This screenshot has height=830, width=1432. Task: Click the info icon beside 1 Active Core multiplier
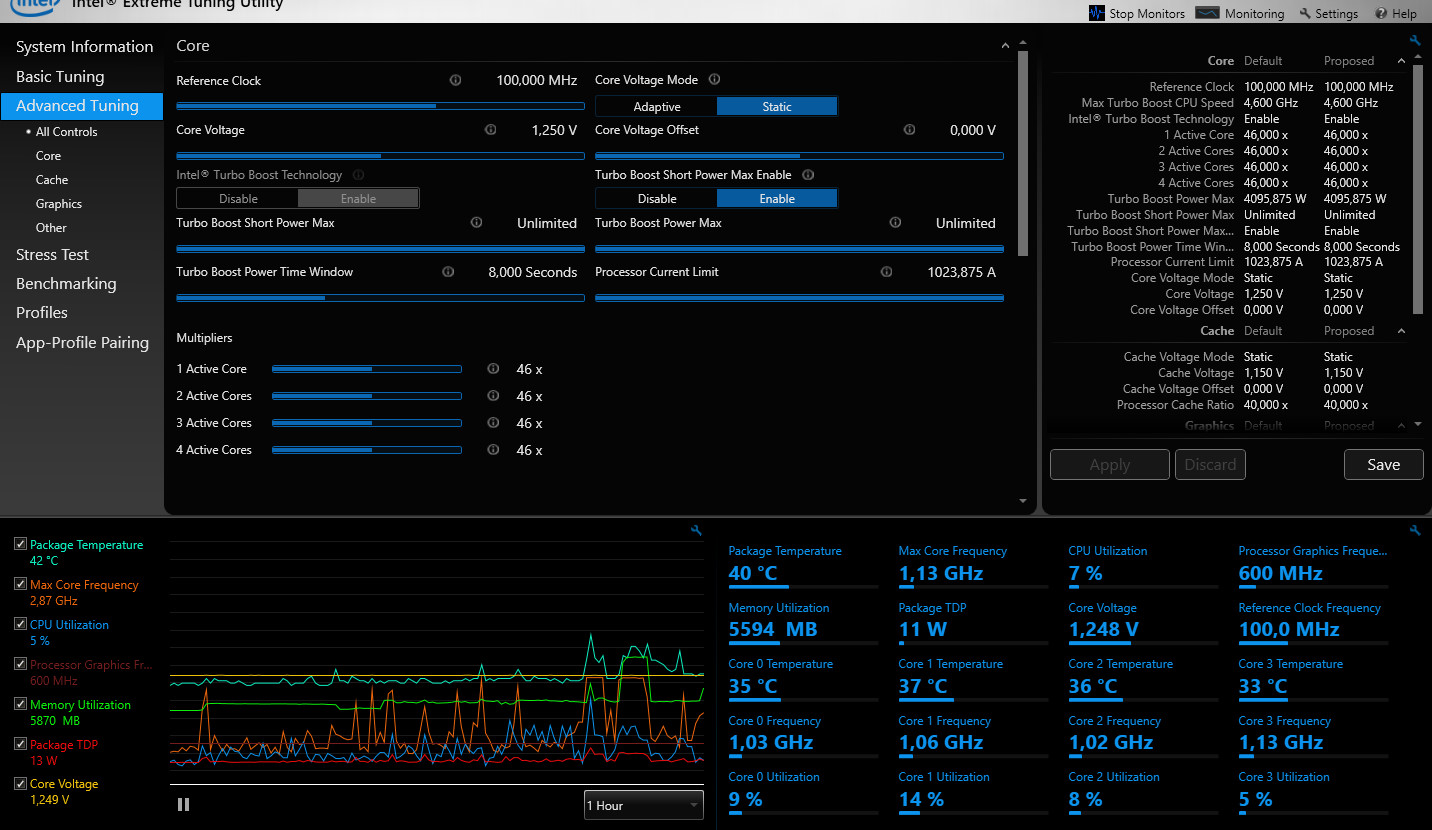coord(493,368)
